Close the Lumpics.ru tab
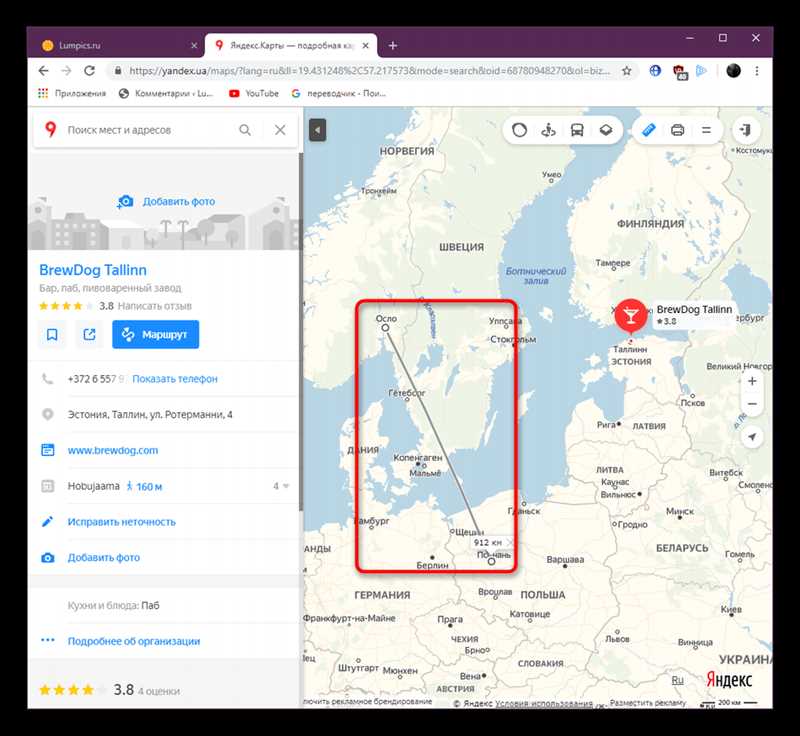800x736 pixels. point(194,45)
